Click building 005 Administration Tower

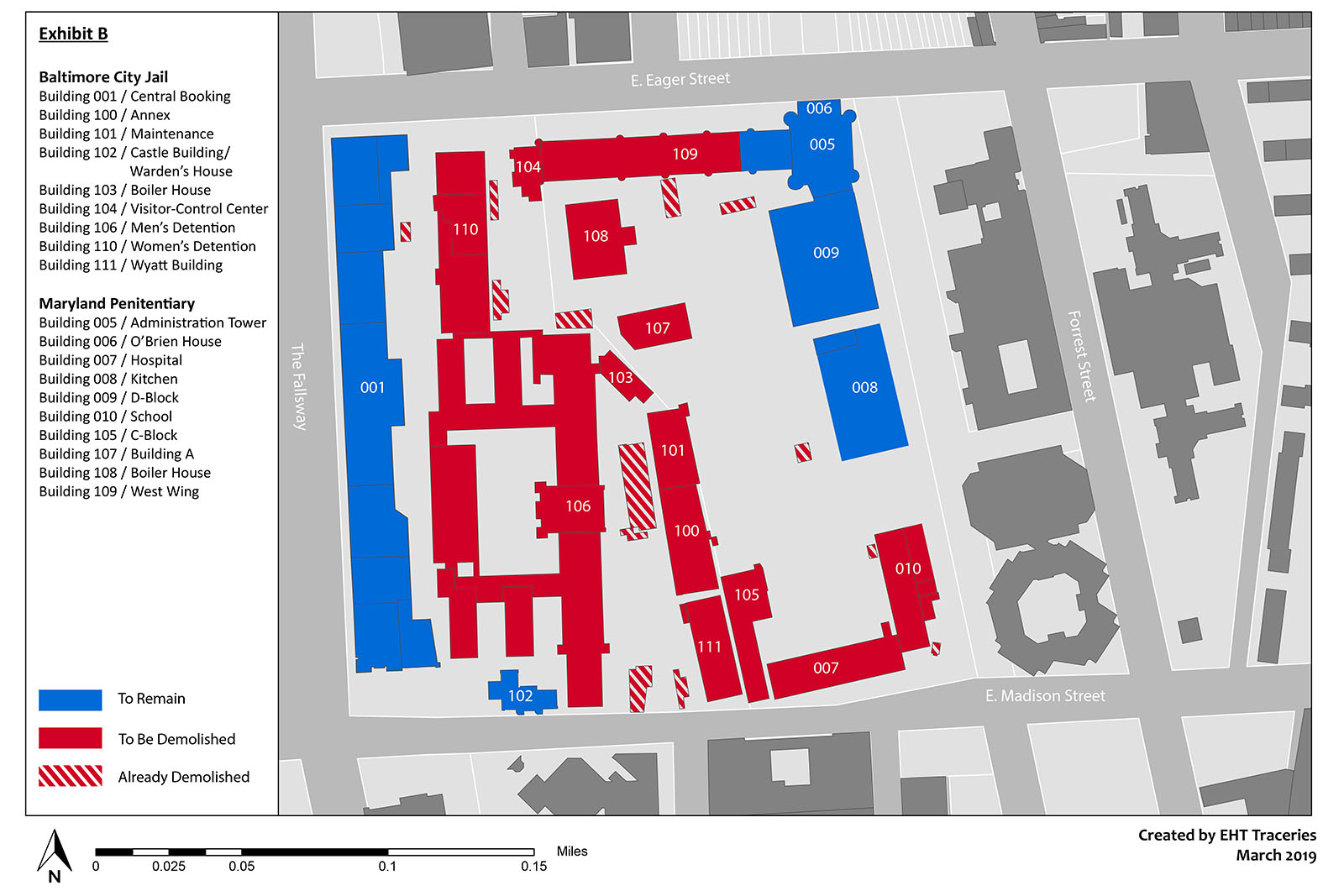coord(822,145)
